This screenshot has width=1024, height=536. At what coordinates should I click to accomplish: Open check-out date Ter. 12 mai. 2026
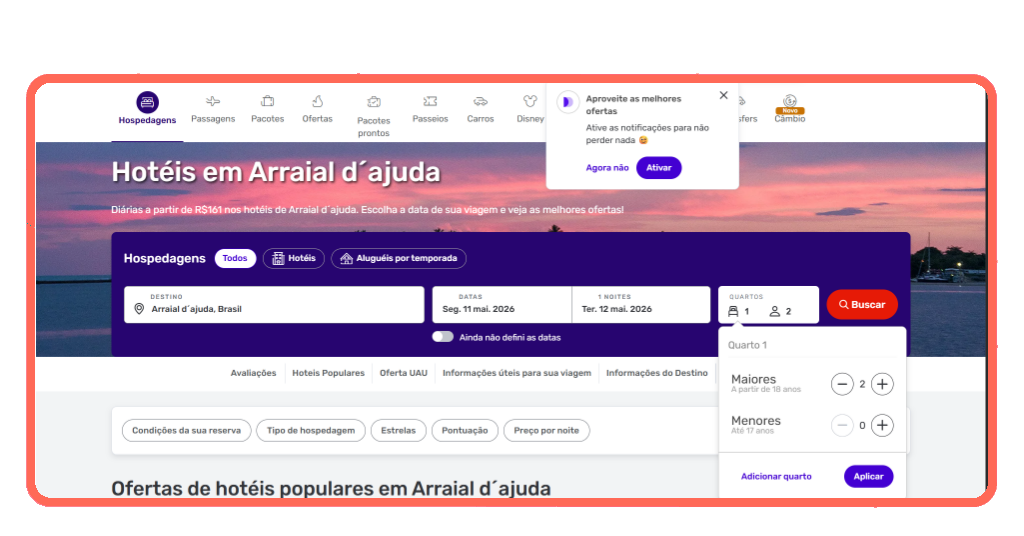[641, 305]
